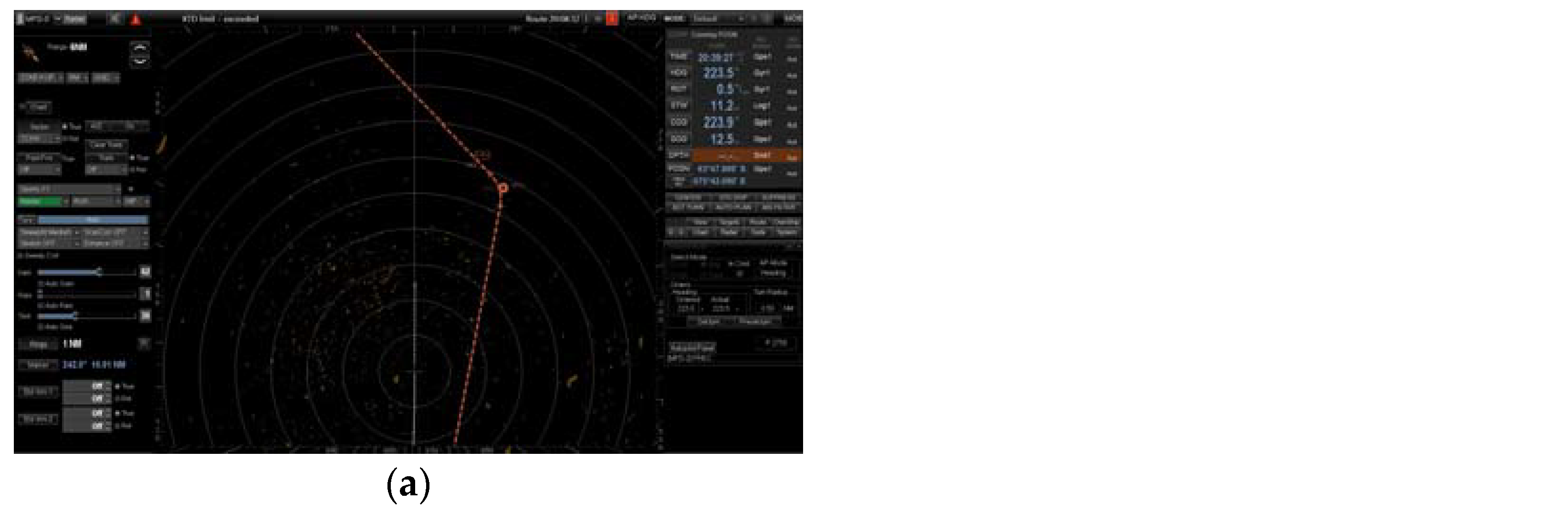Click the Rain slider handle

pyautogui.click(x=41, y=294)
